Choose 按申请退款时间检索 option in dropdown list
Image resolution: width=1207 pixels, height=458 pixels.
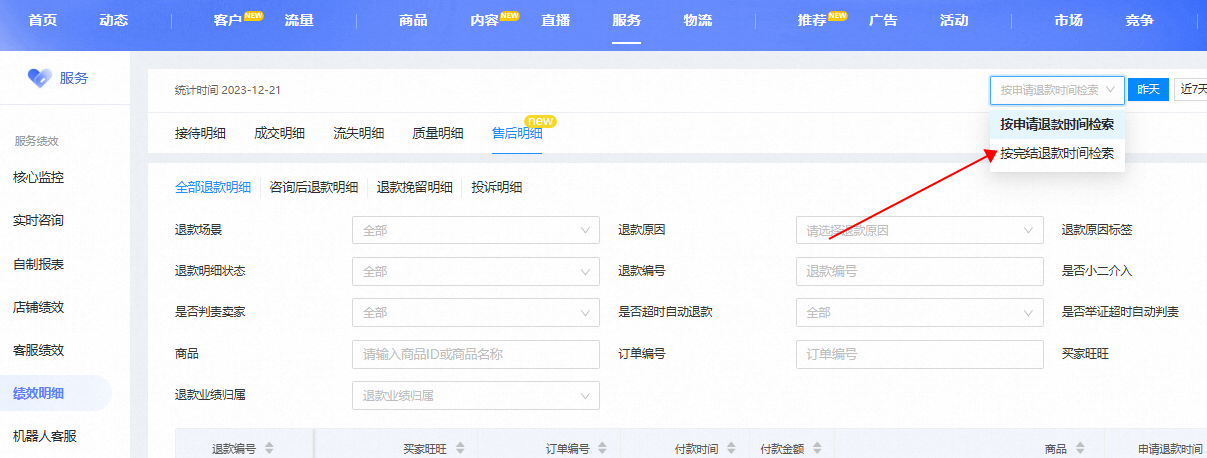click(x=1057, y=125)
